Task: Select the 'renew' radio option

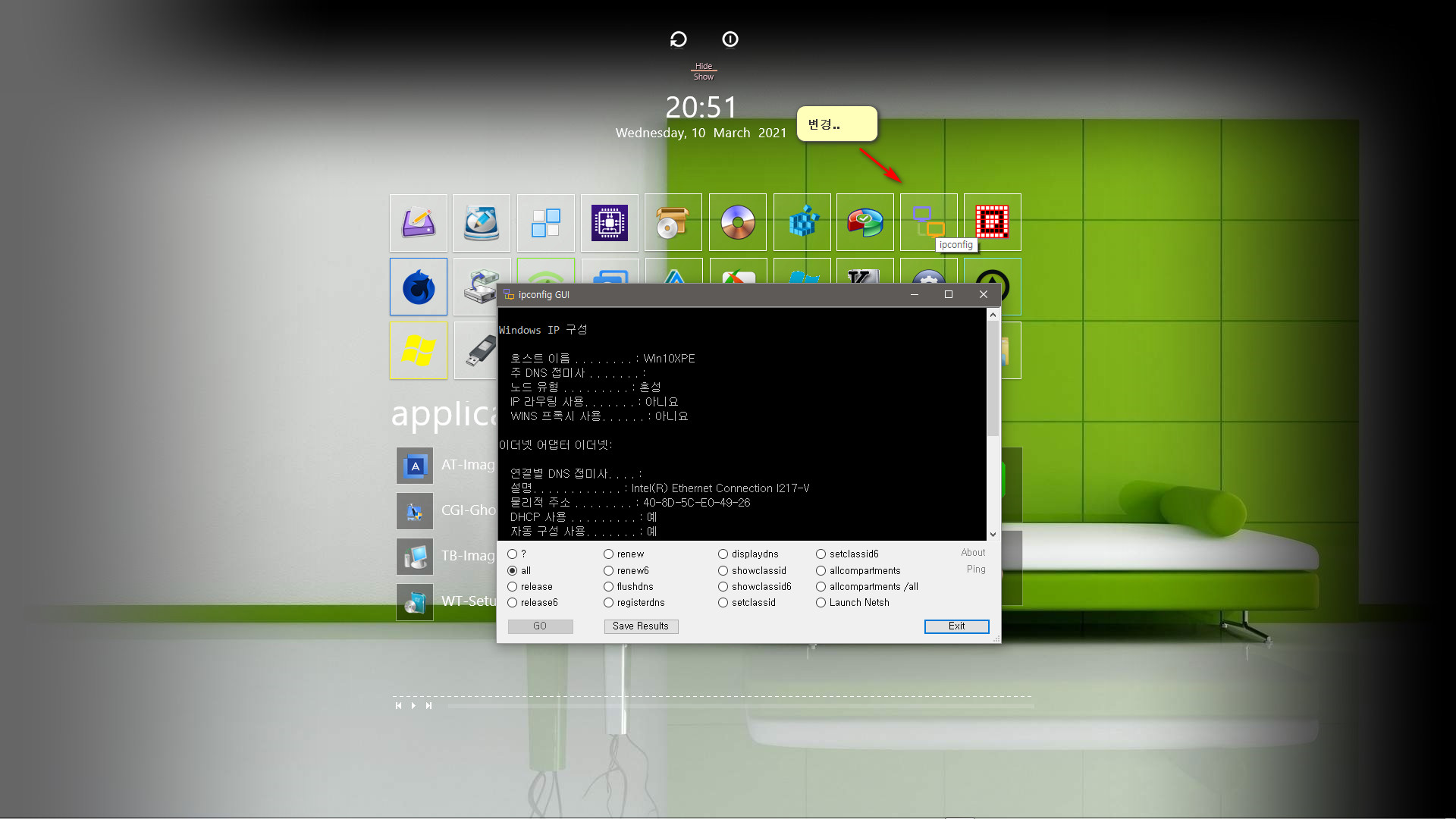Action: 609,554
